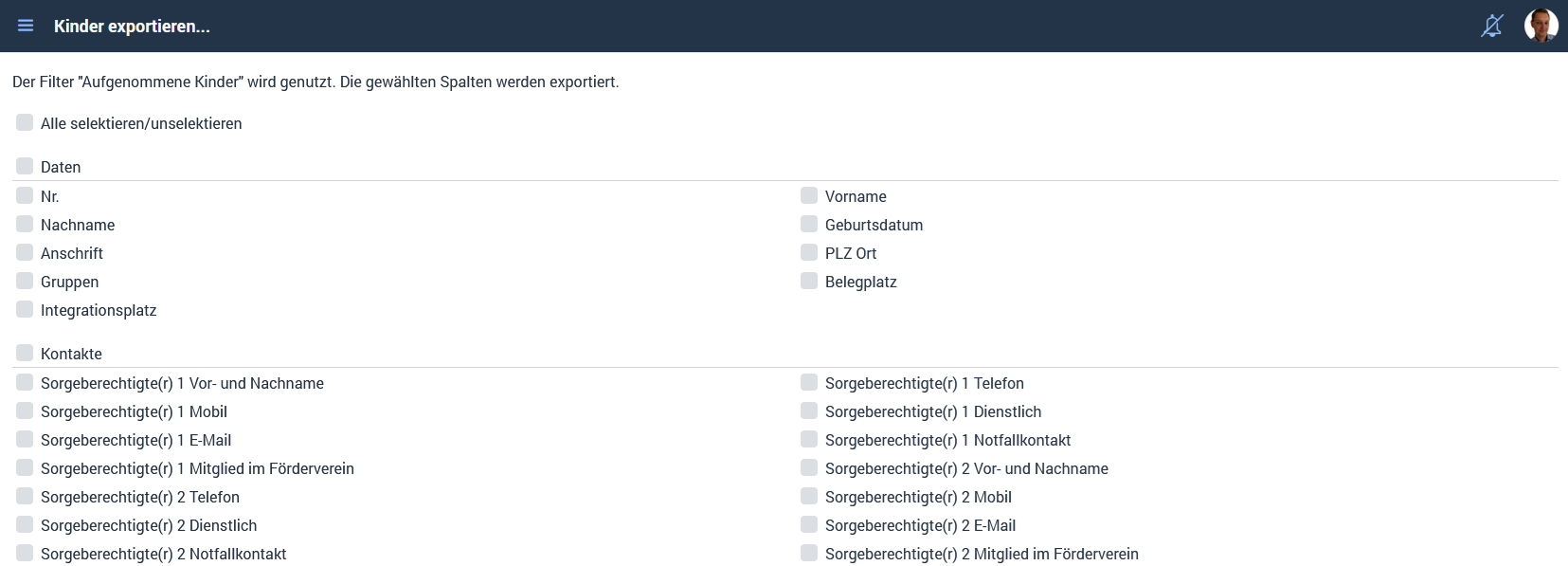1568x566 pixels.
Task: Select the PLZ Ort checkbox
Action: pos(809,252)
